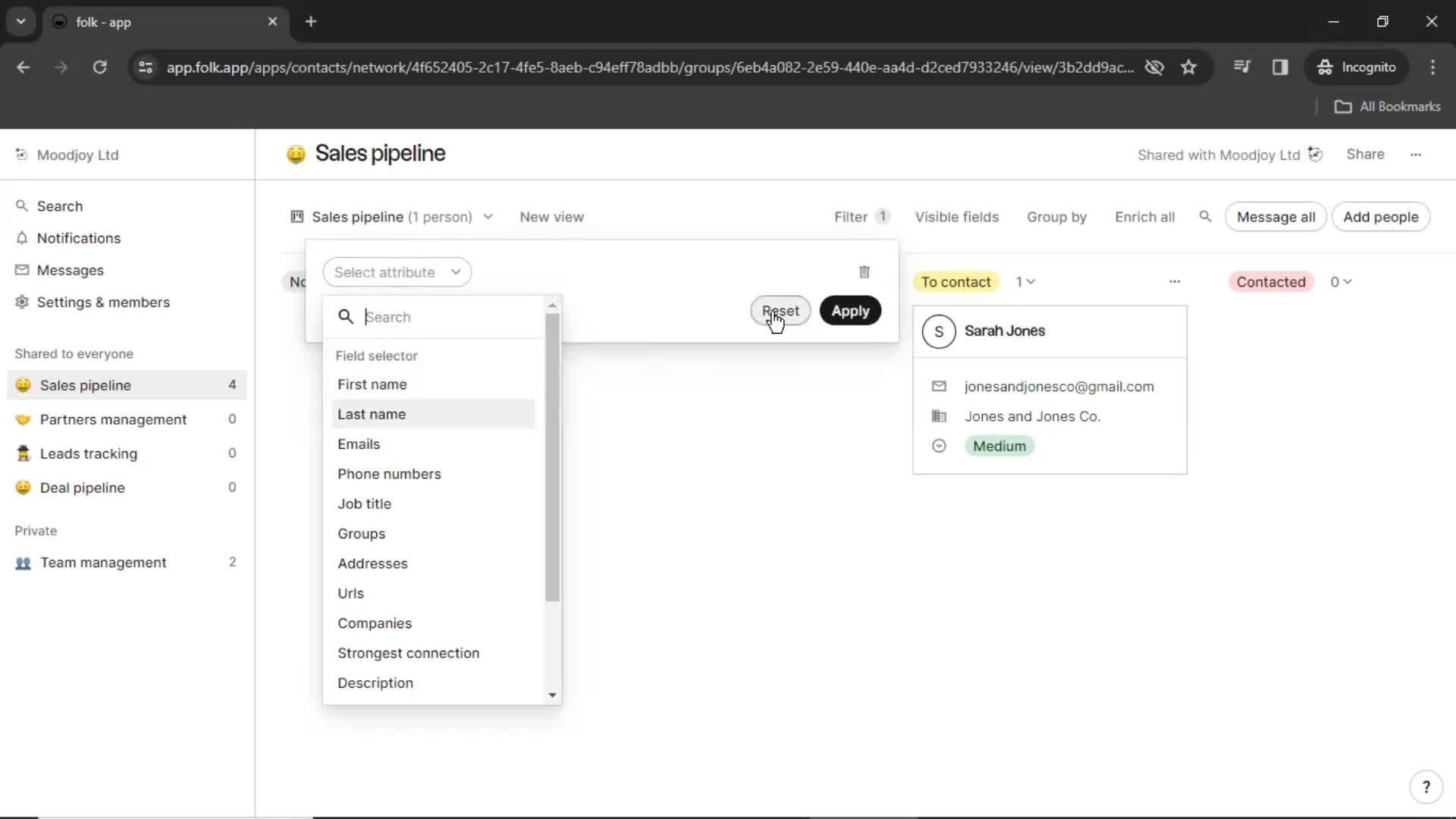The image size is (1456, 819).
Task: Click the Share button
Action: (1365, 154)
